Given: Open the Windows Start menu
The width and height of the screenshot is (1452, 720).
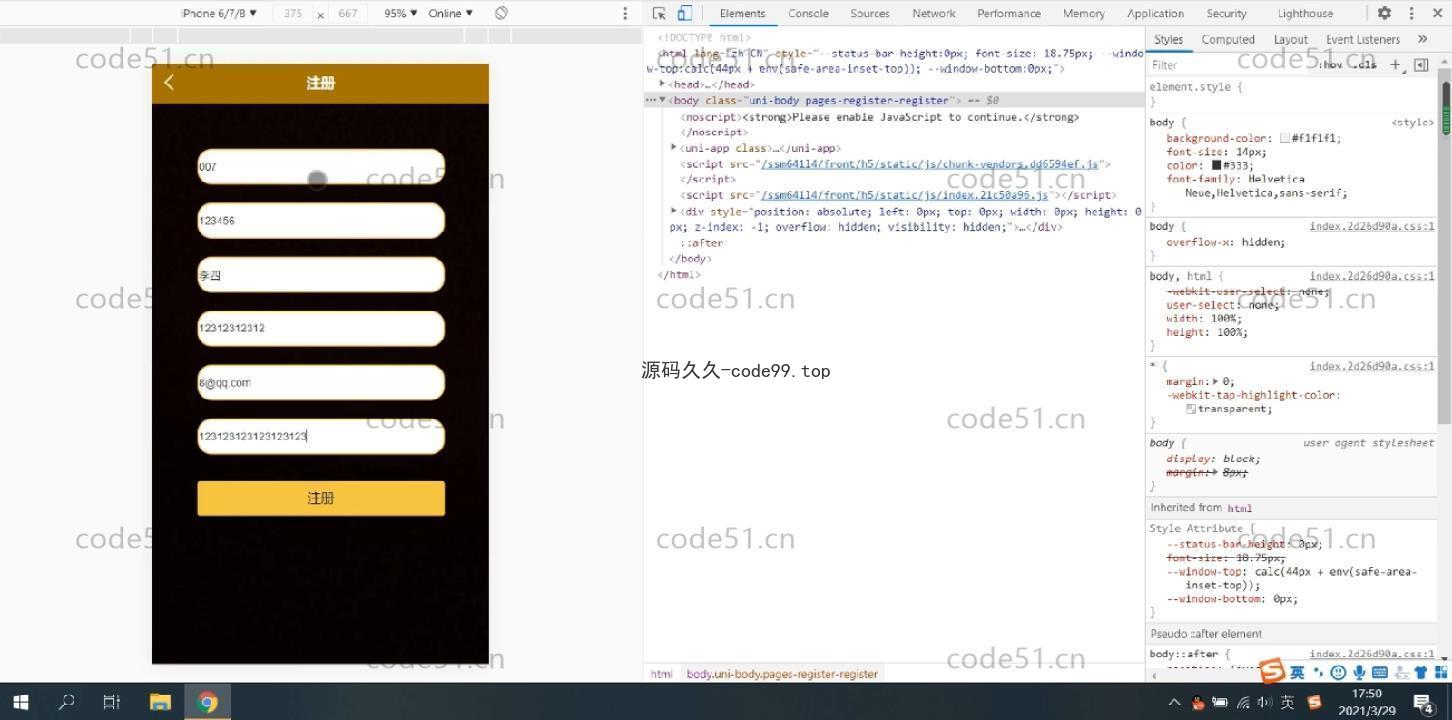Looking at the screenshot, I should click(x=20, y=702).
